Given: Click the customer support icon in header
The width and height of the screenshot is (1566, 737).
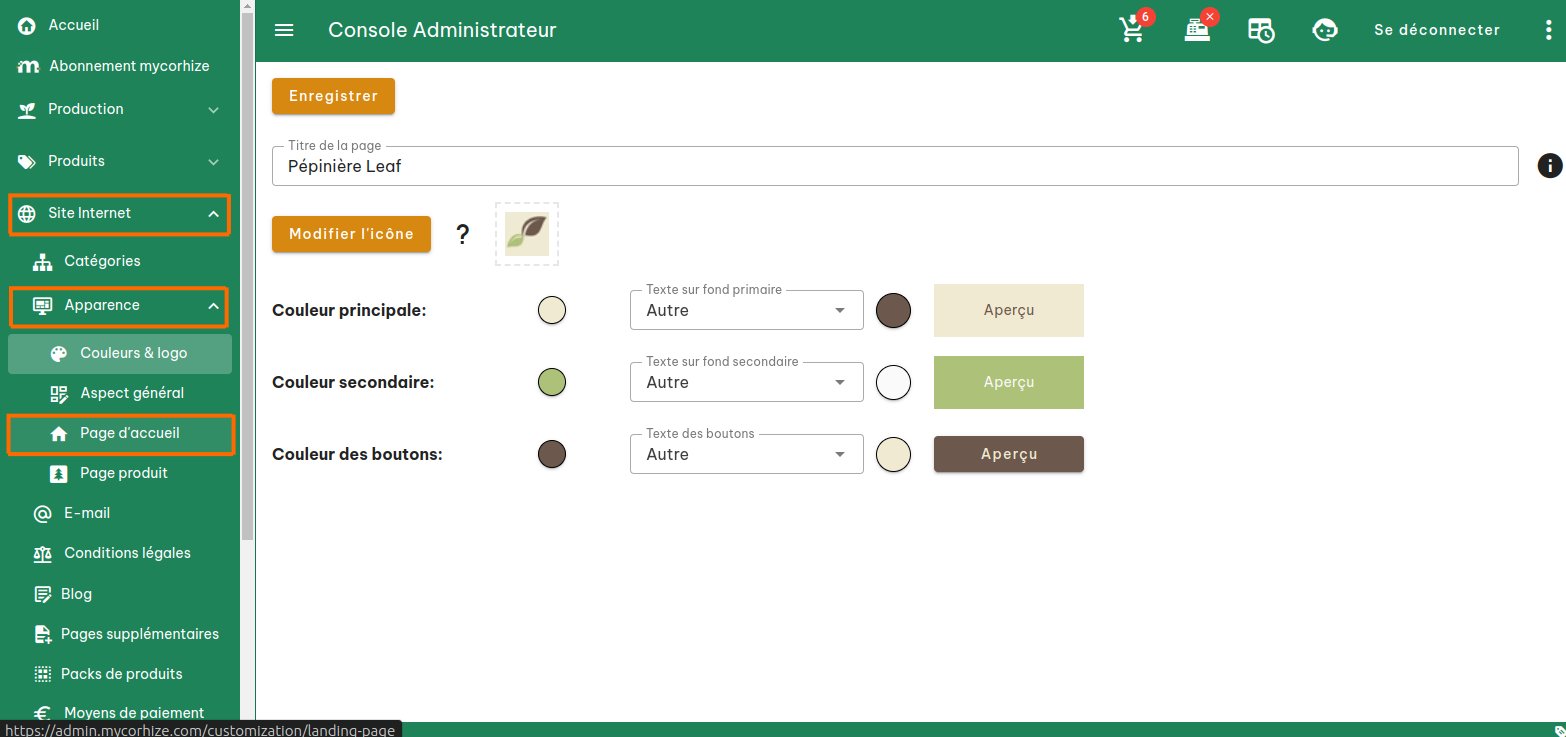Looking at the screenshot, I should click(x=1324, y=30).
